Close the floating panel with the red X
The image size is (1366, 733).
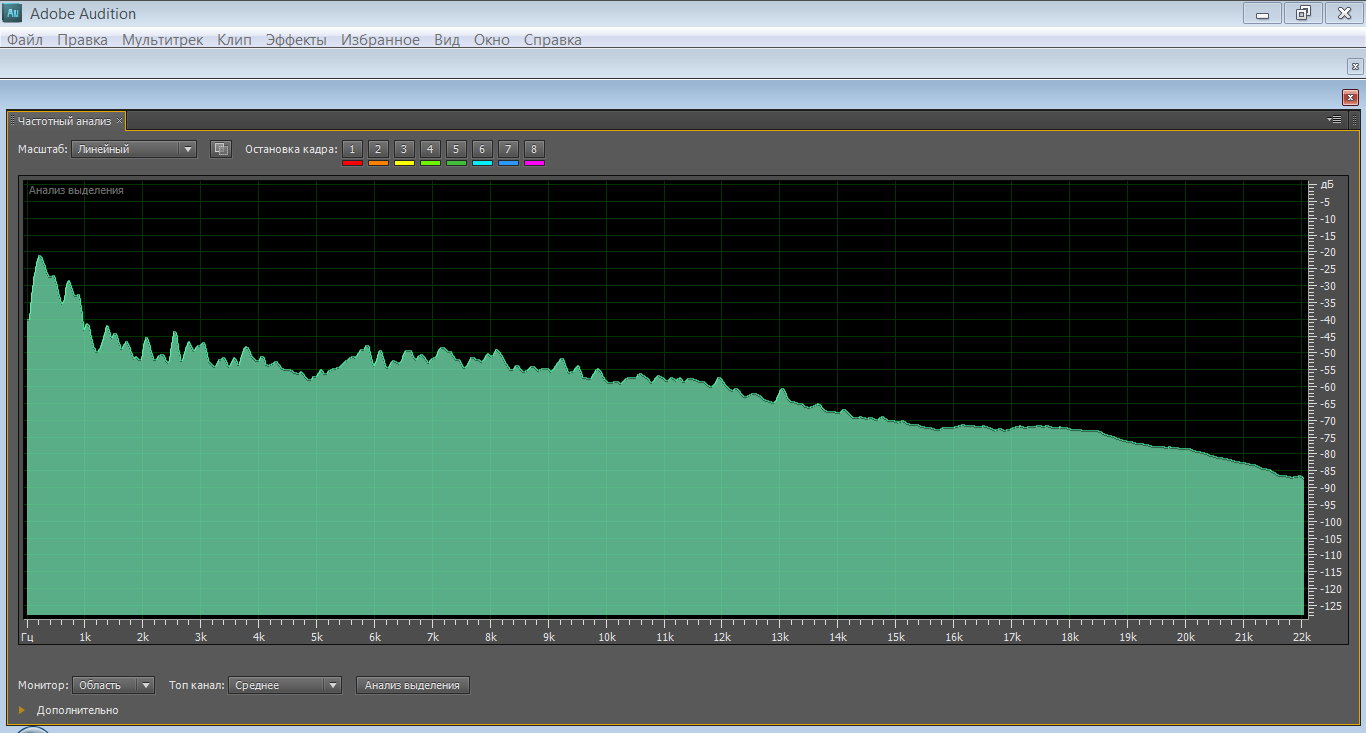pyautogui.click(x=1350, y=97)
